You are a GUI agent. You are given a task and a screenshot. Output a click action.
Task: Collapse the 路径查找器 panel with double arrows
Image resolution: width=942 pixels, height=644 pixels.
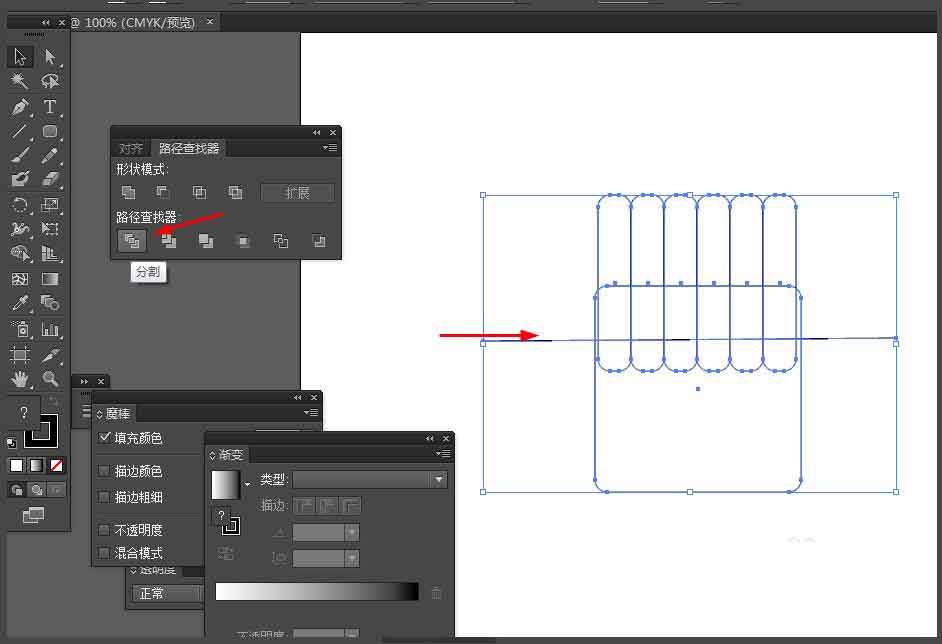pos(317,133)
